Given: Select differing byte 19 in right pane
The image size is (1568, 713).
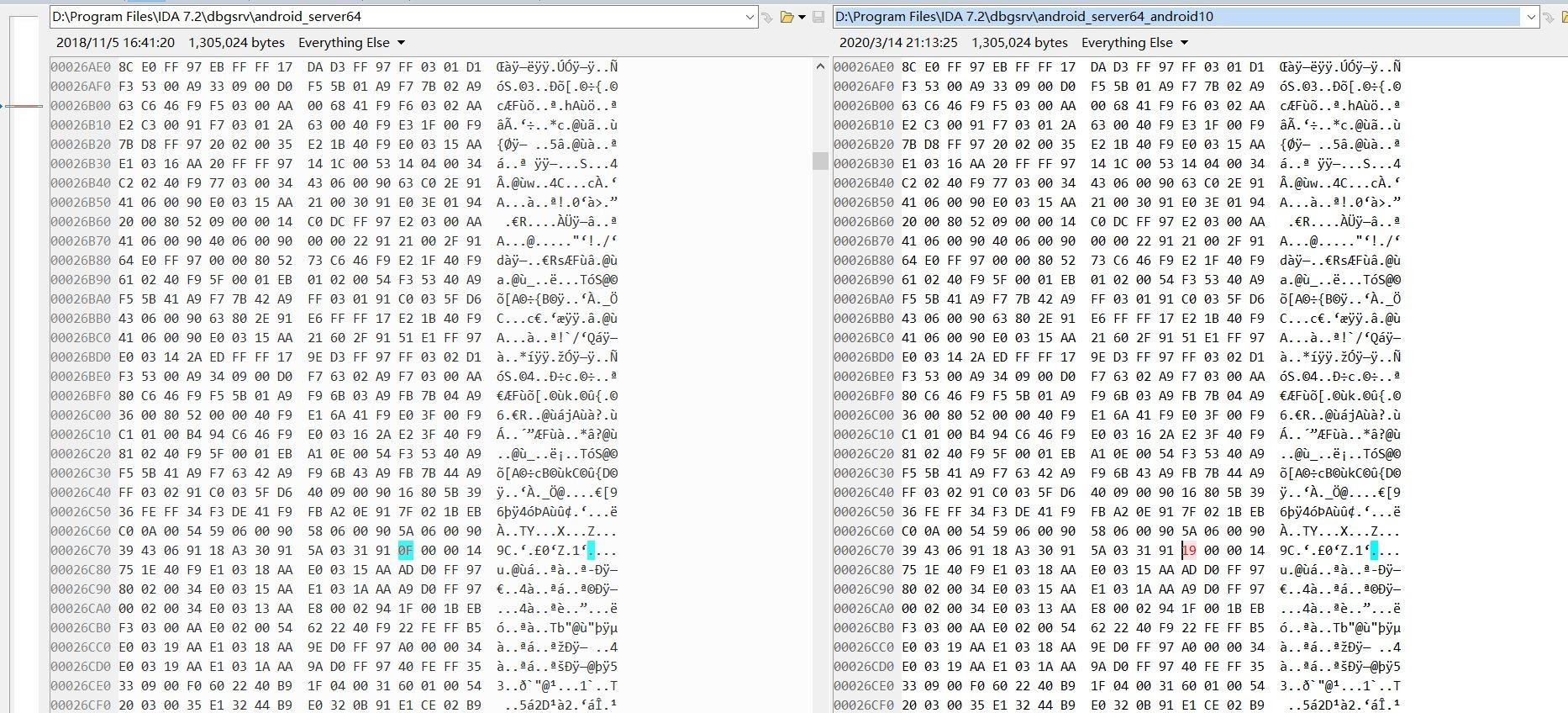Looking at the screenshot, I should (x=1189, y=551).
